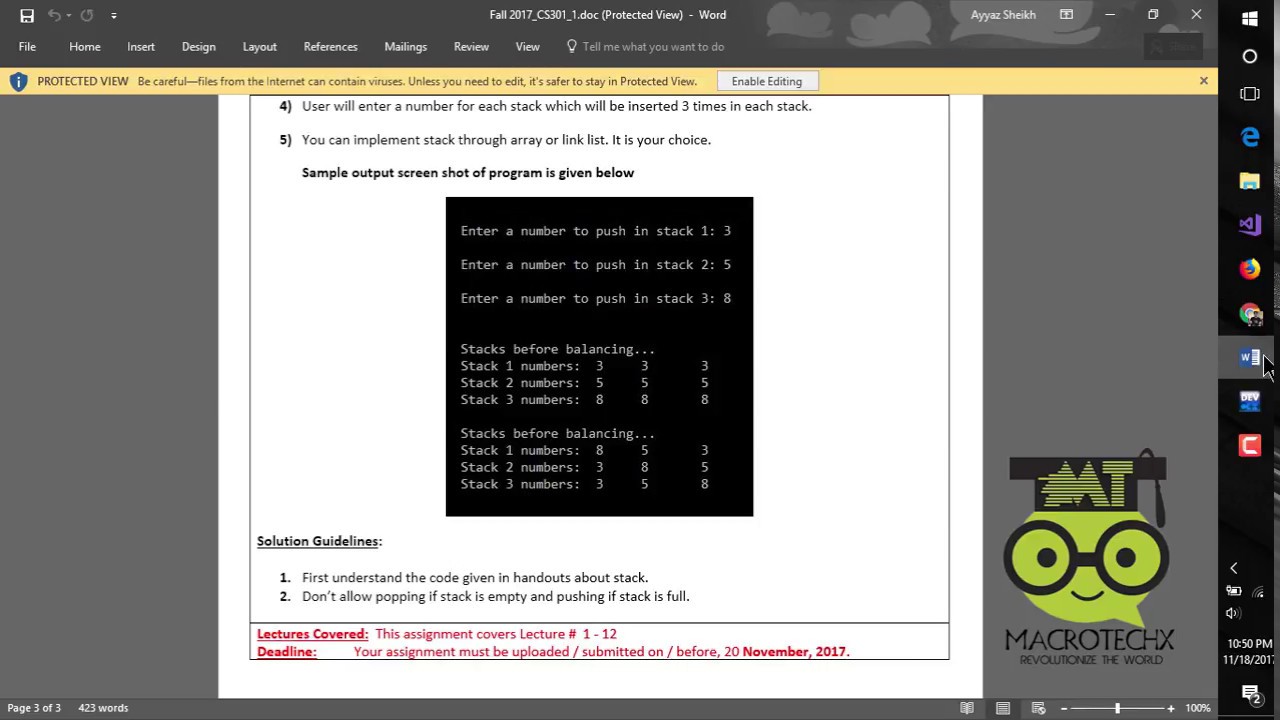Click the battery status tray icon

coord(1233,591)
